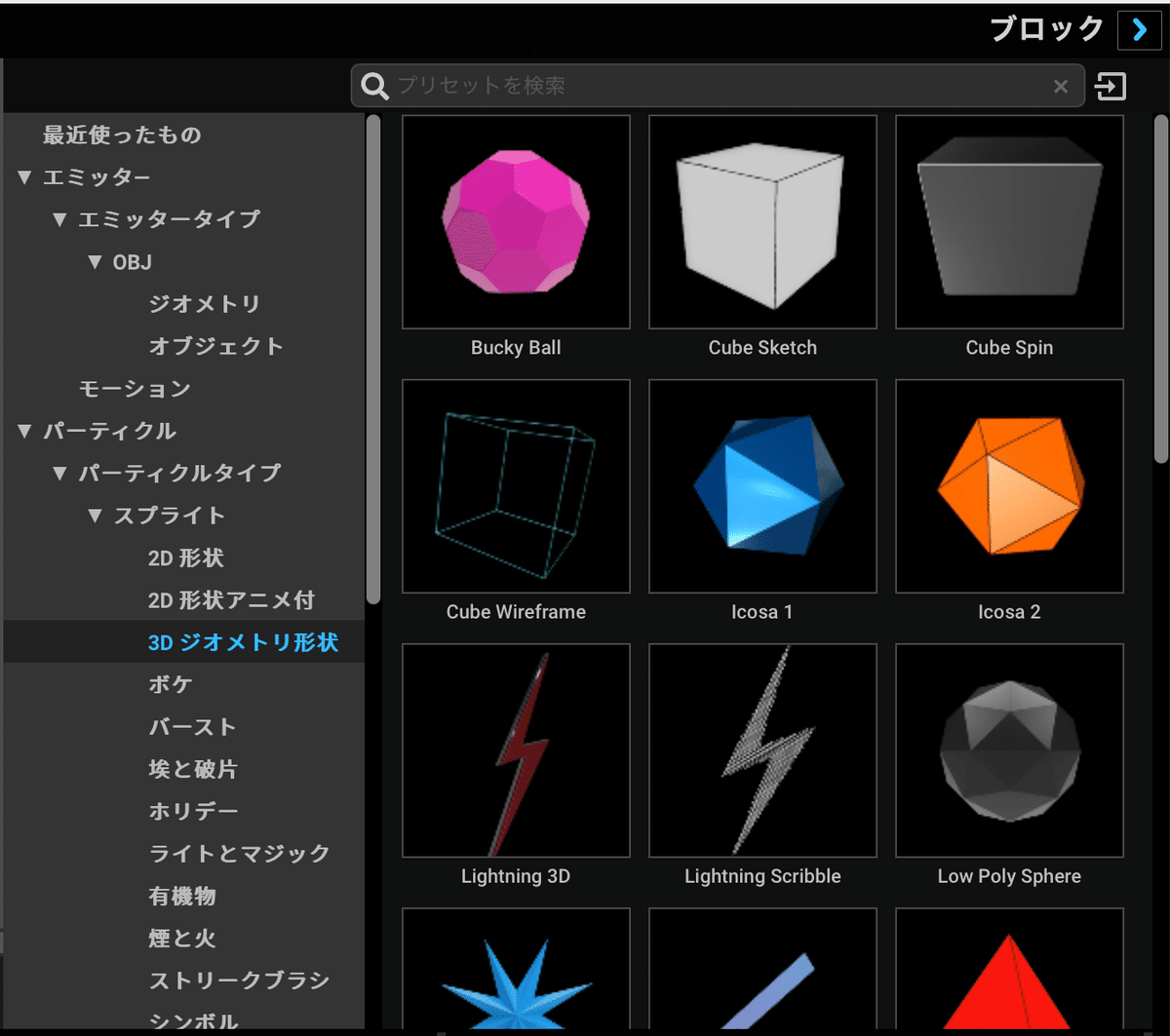
Task: Collapse the パーティクル tree section
Action: coord(23,431)
